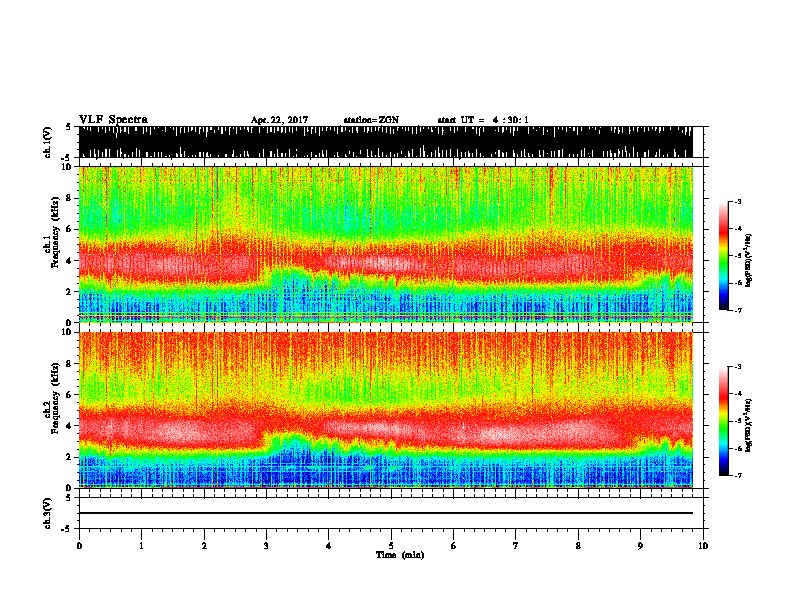Click the ch.1 spectrogram panel
Image resolution: width=792 pixels, height=612 pixels.
pos(386,244)
